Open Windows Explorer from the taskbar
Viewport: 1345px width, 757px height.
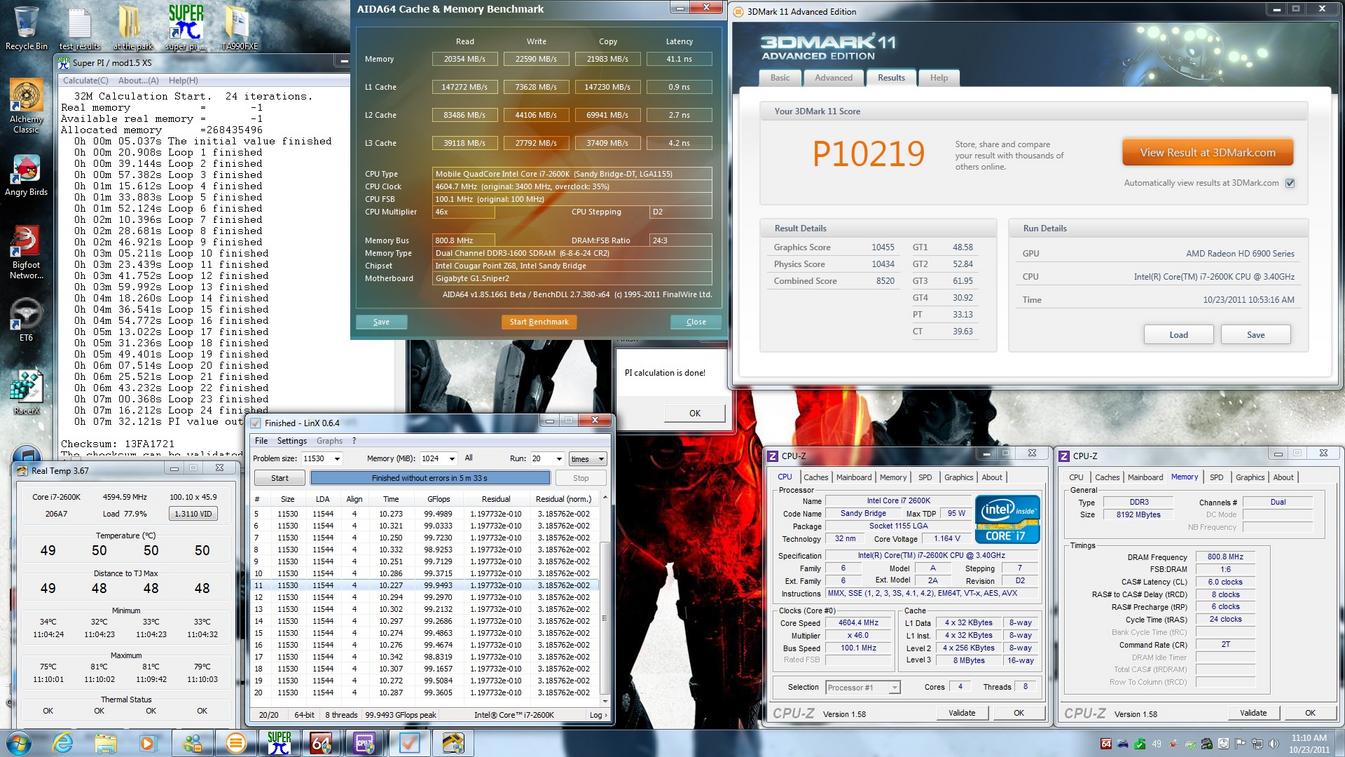[x=106, y=743]
